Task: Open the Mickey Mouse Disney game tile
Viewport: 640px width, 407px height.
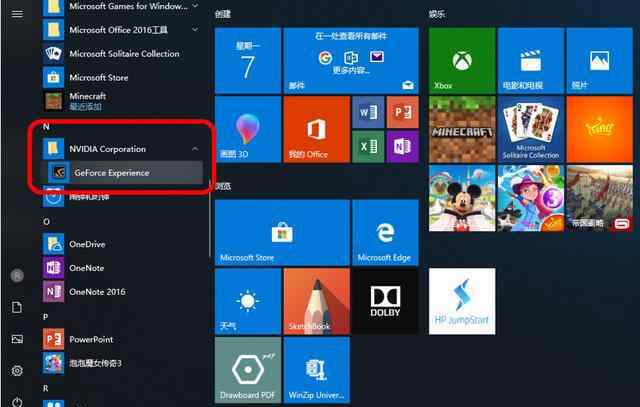Action: [462, 198]
